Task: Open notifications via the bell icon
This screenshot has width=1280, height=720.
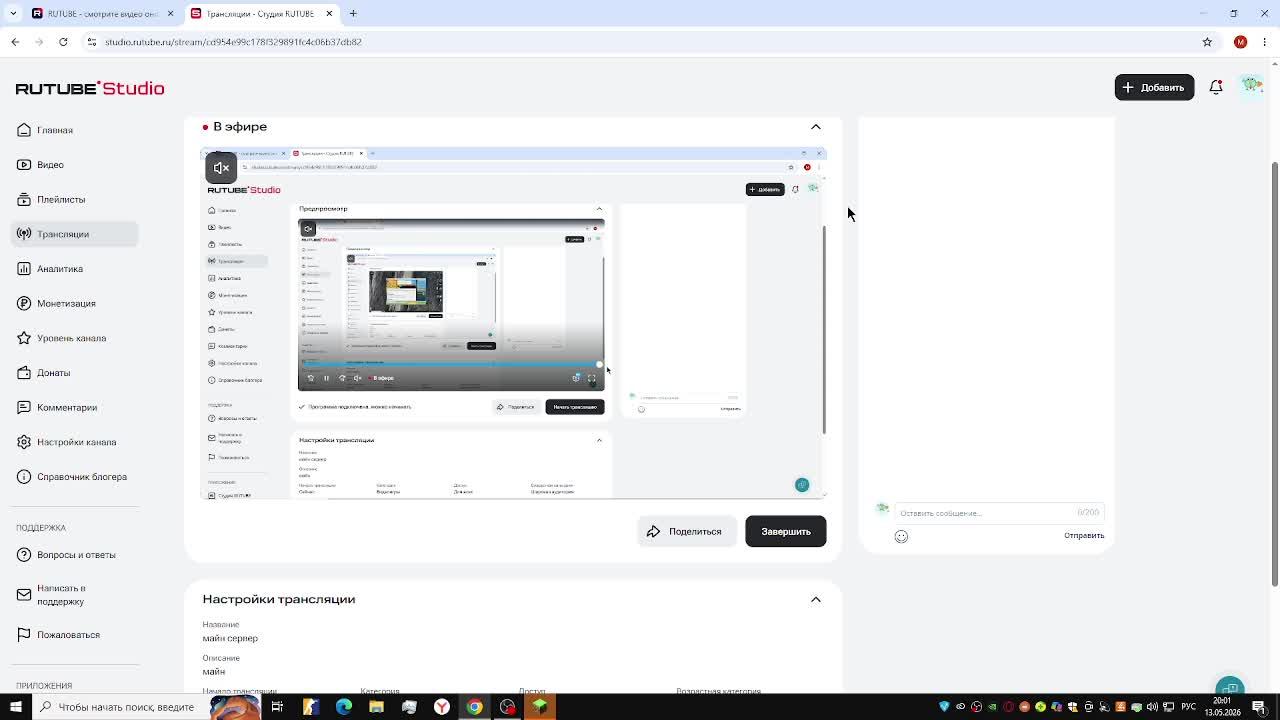Action: click(x=1216, y=87)
